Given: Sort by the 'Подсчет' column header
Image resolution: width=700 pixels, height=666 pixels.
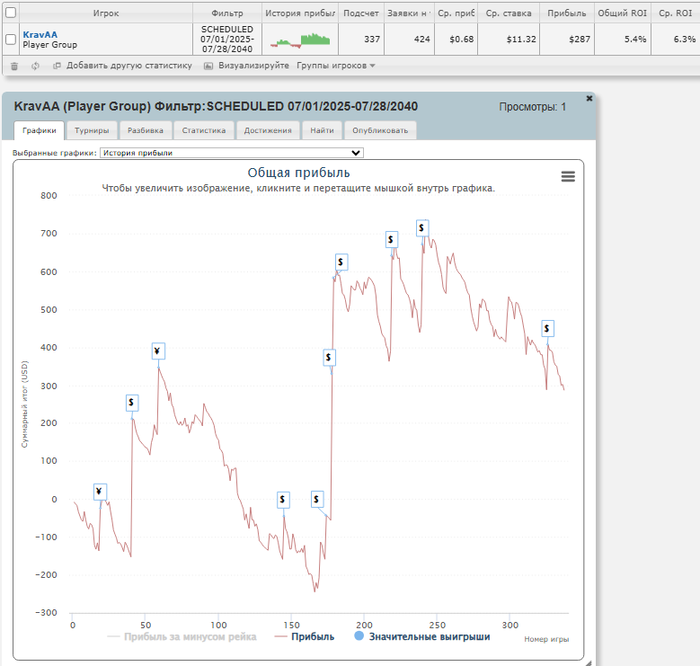Looking at the screenshot, I should click(361, 13).
